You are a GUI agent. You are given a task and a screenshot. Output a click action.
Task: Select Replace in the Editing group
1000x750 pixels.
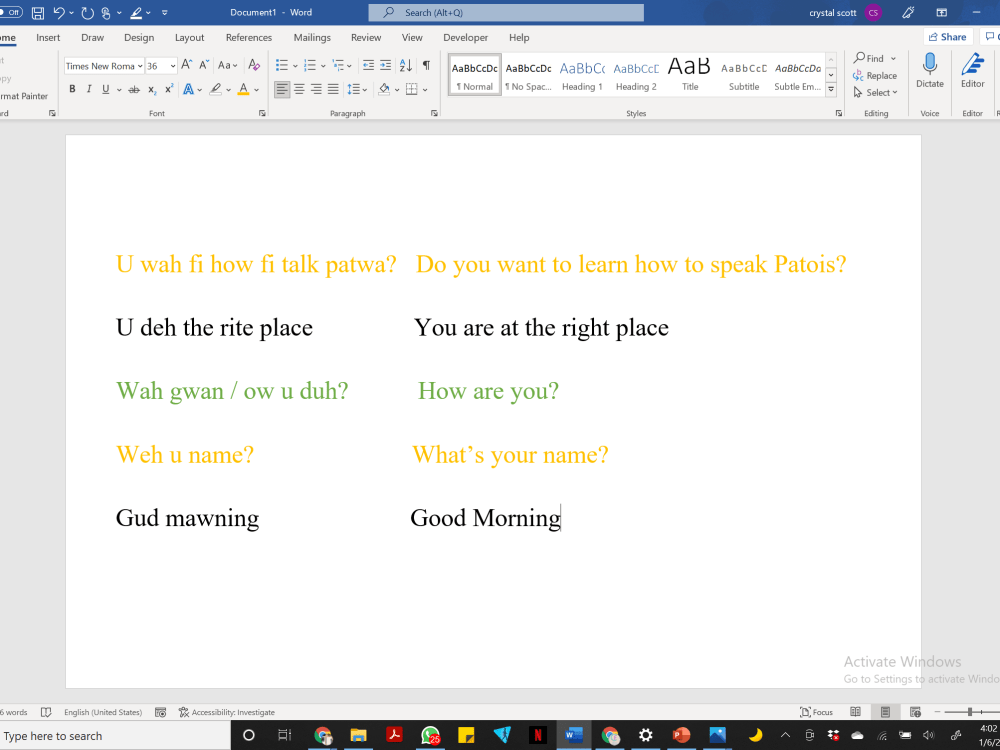tap(876, 76)
